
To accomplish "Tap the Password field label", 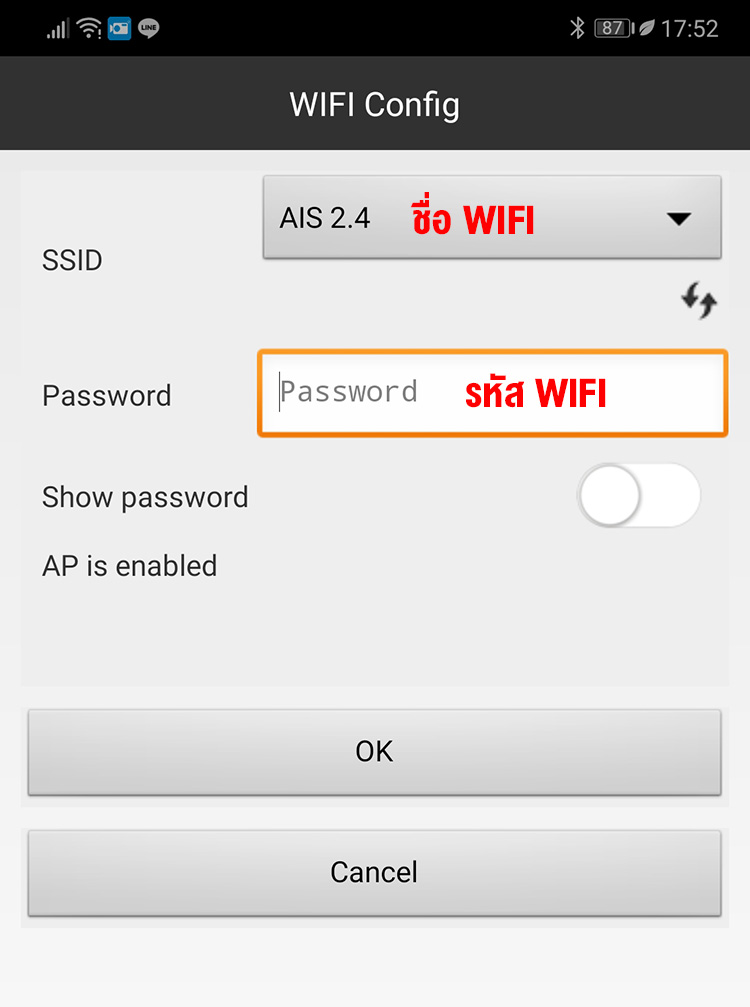I will tap(107, 395).
